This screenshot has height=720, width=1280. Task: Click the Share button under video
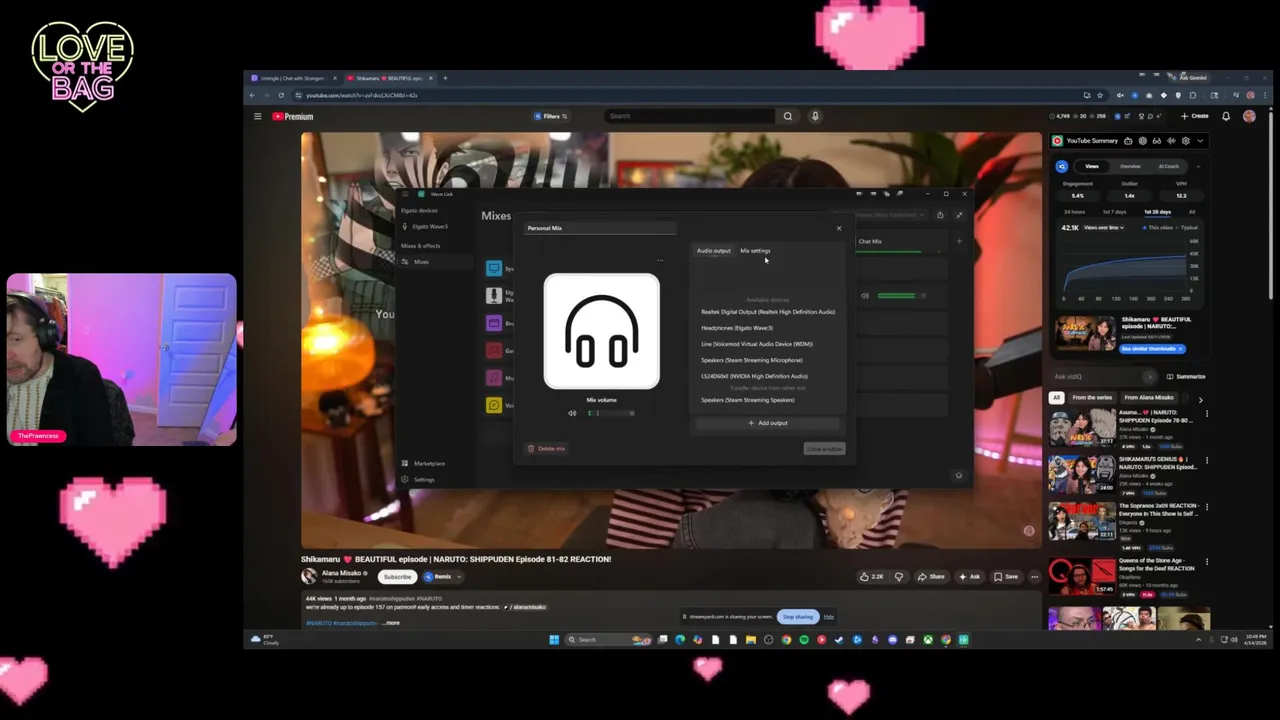[931, 577]
